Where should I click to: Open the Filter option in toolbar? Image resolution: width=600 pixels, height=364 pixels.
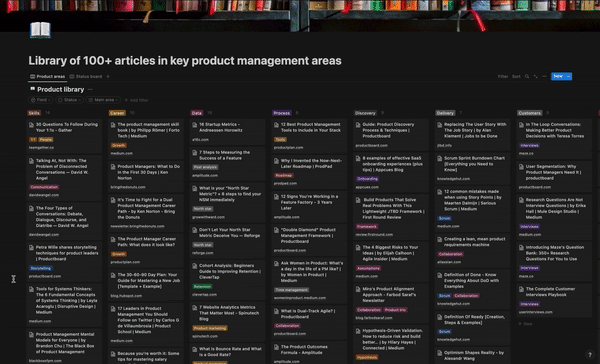point(502,77)
